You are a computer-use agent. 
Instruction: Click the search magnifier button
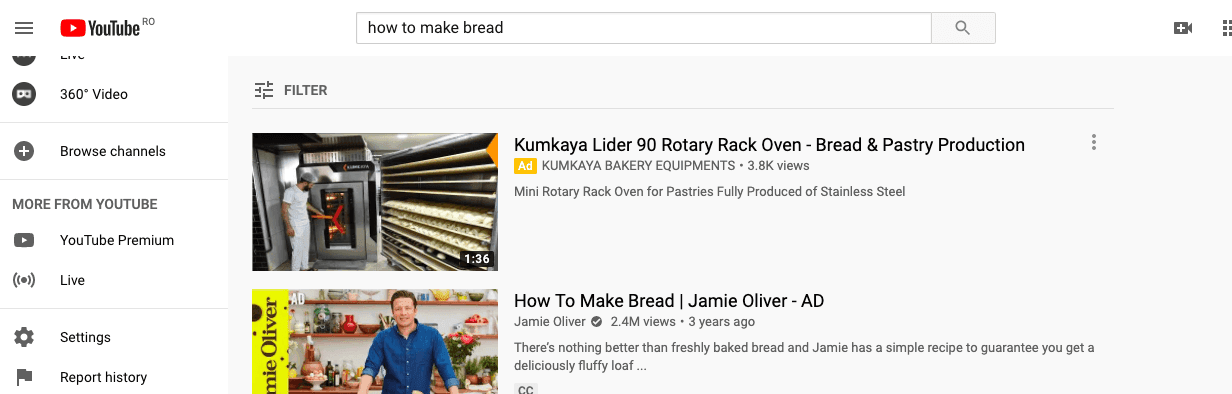point(963,28)
